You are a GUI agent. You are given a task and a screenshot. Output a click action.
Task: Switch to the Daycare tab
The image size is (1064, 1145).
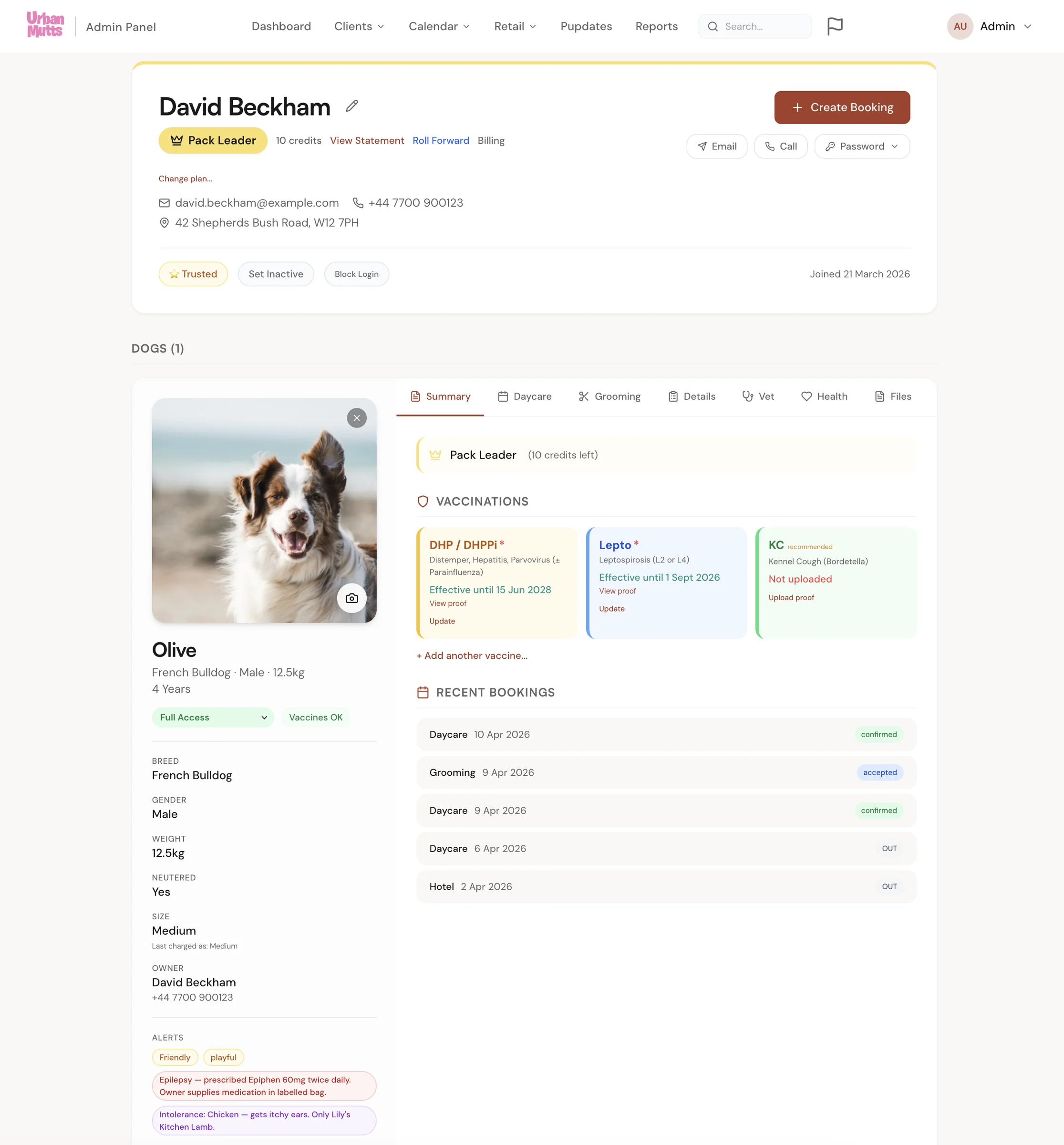pyautogui.click(x=525, y=396)
